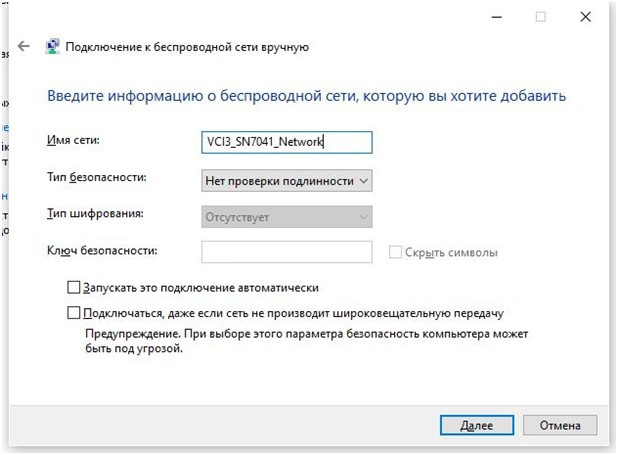Enable "Запускать это подключение автоматически" checkbox
Viewport: 618px width, 455px height.
point(74,287)
